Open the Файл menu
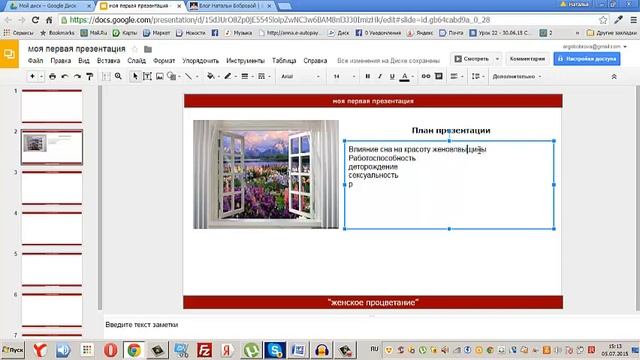Viewport: 640px width, 360px height. [36, 60]
